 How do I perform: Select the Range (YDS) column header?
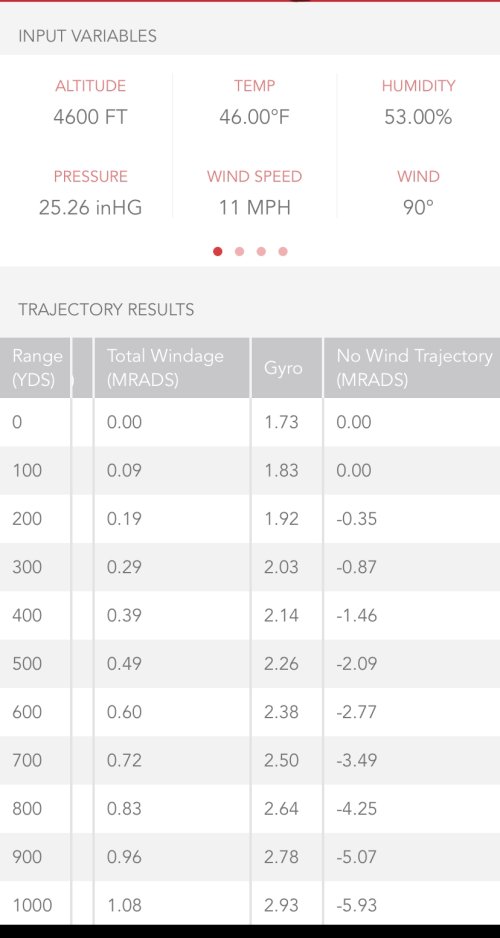click(35, 368)
